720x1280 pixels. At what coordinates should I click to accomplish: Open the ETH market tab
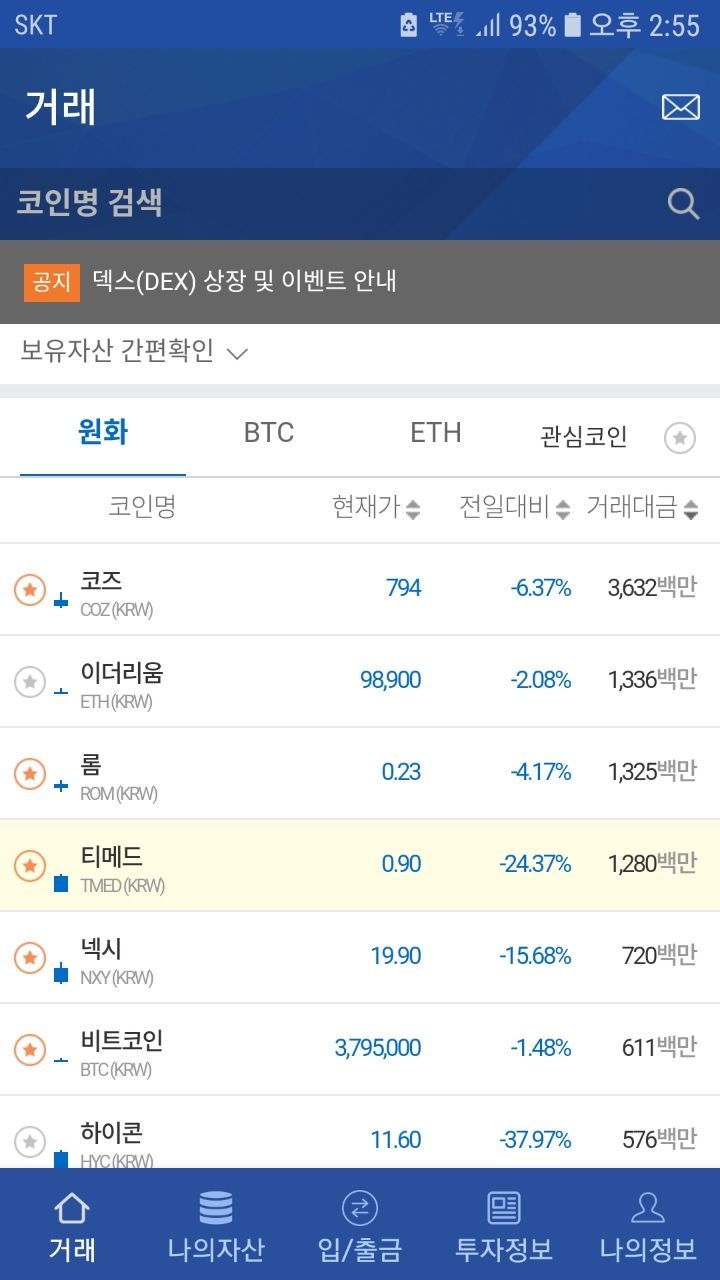tap(433, 432)
